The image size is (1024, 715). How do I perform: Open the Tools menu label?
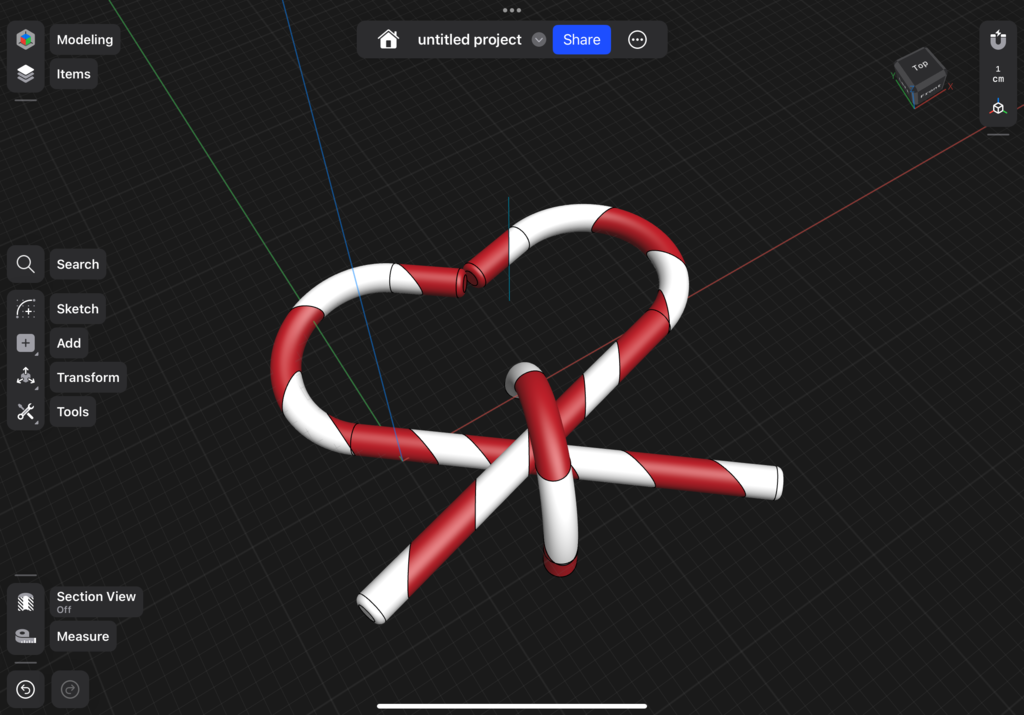[72, 411]
